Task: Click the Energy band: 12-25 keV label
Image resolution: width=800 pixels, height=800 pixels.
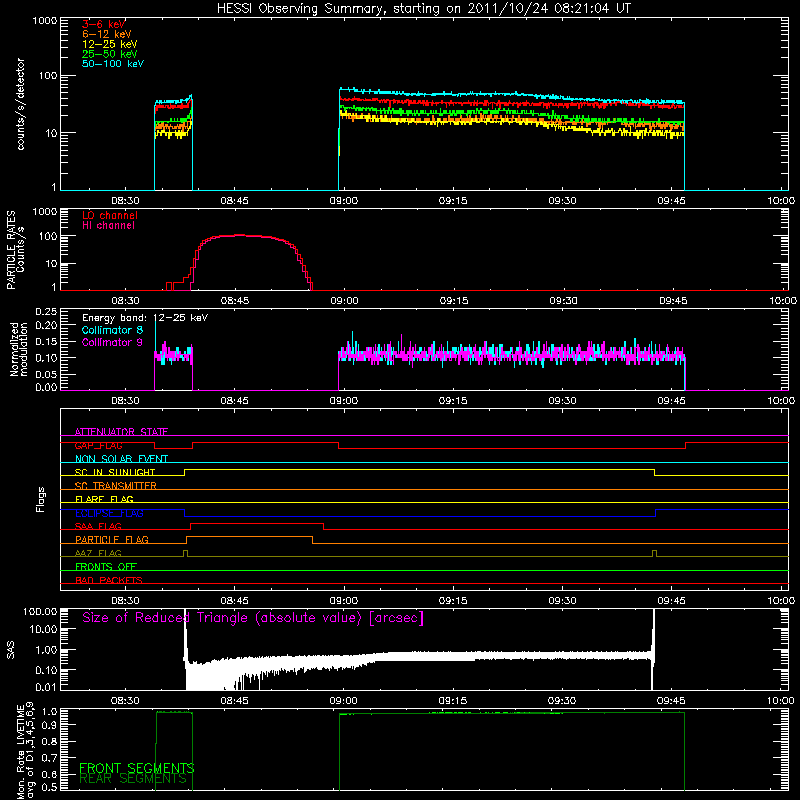Action: 145,318
